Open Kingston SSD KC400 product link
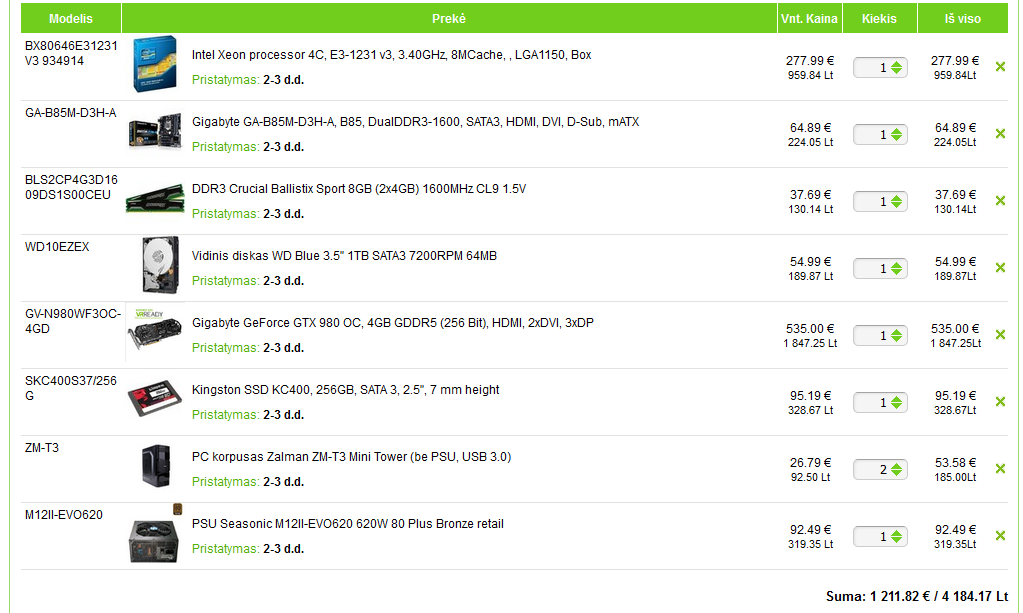 (346, 390)
